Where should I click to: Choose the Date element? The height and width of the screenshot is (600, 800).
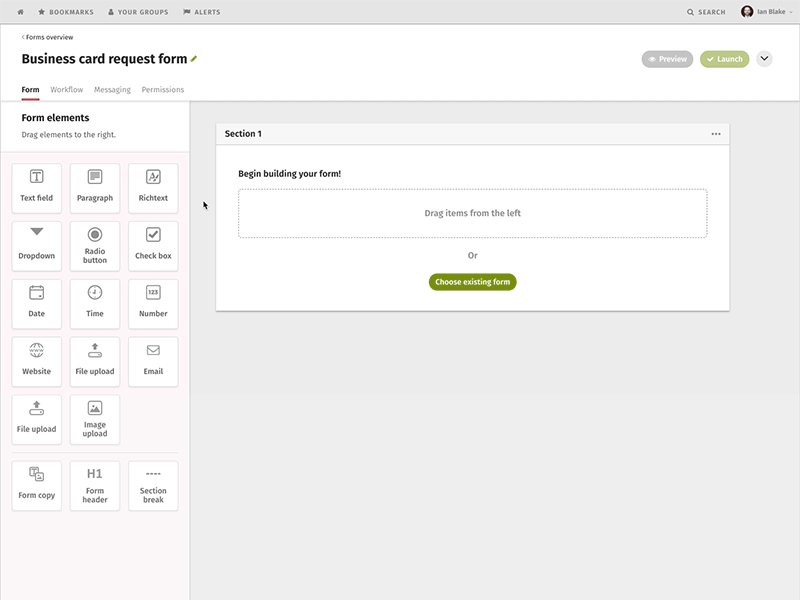[36, 304]
